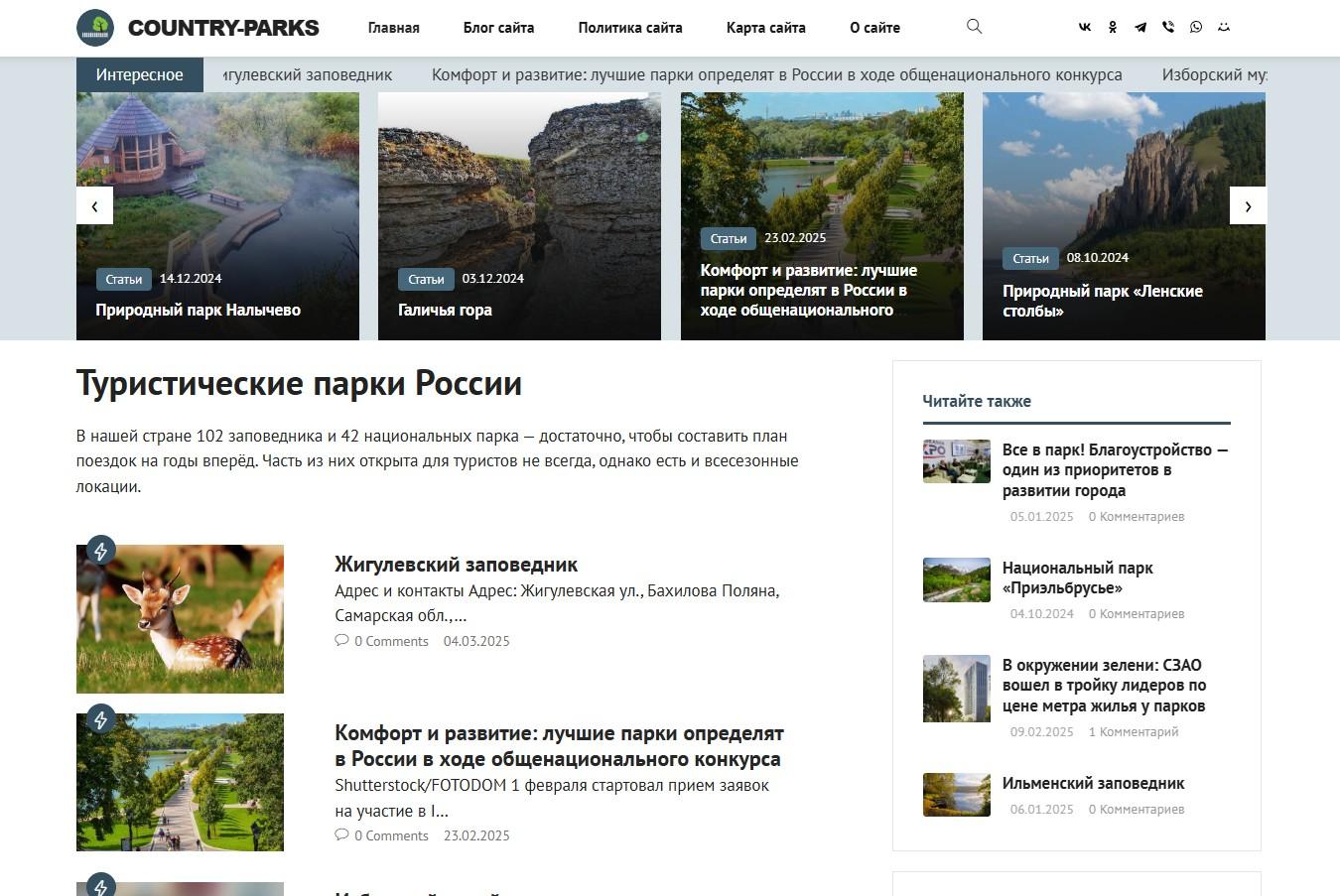Screen dimensions: 1340x896
Task: Click the Читайте также sidebar heading
Action: point(977,401)
